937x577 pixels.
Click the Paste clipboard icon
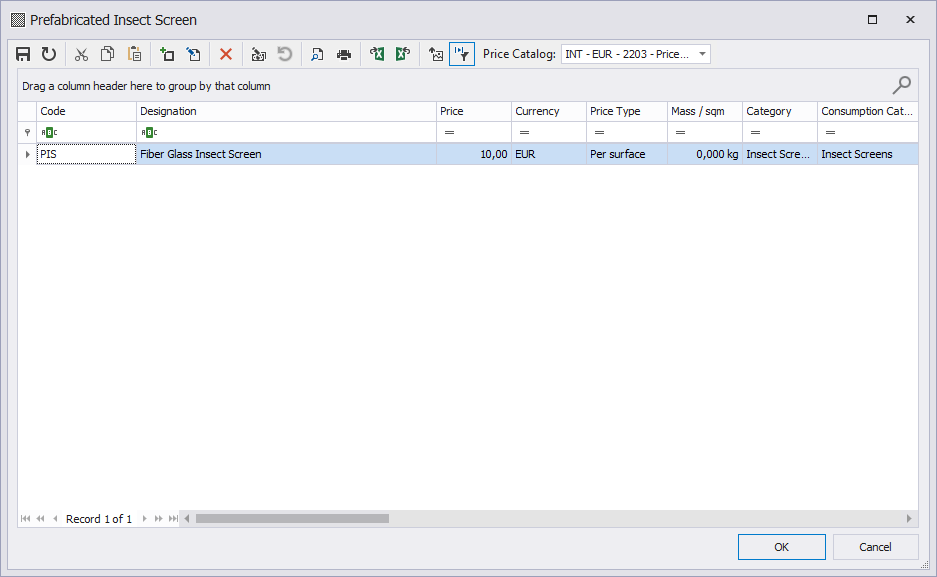tap(134, 54)
